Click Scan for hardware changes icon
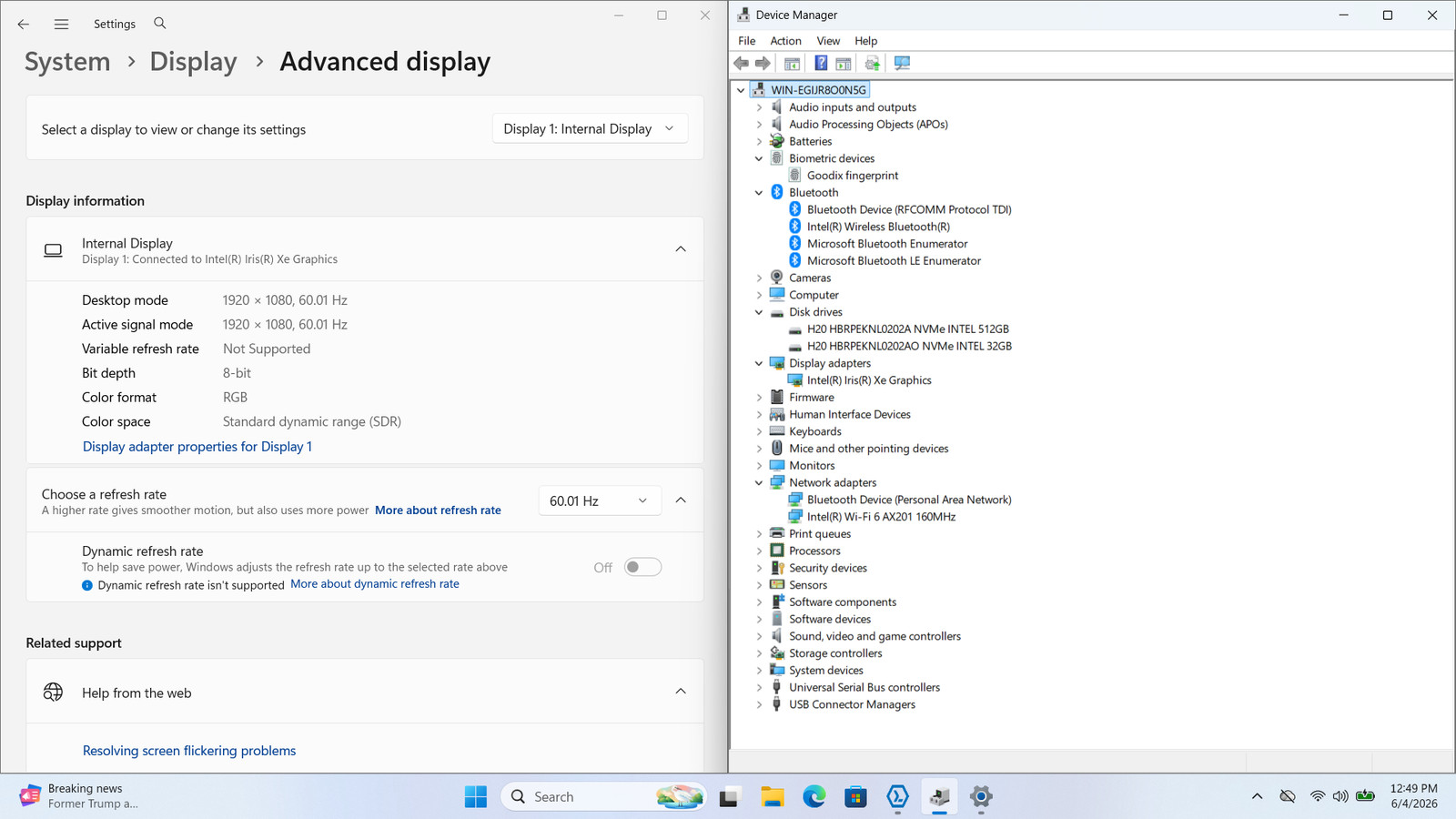1456x819 pixels. pyautogui.click(x=902, y=63)
